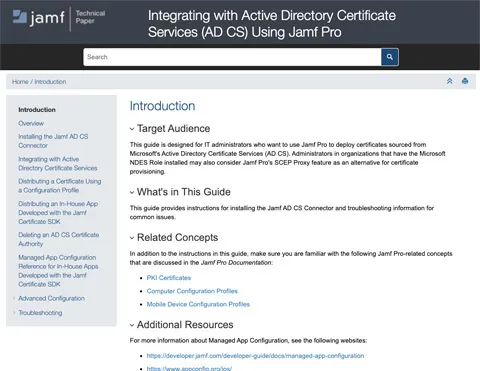Expand Advanced Configuration in sidebar
Screen dimensions: 480x371
14,298
